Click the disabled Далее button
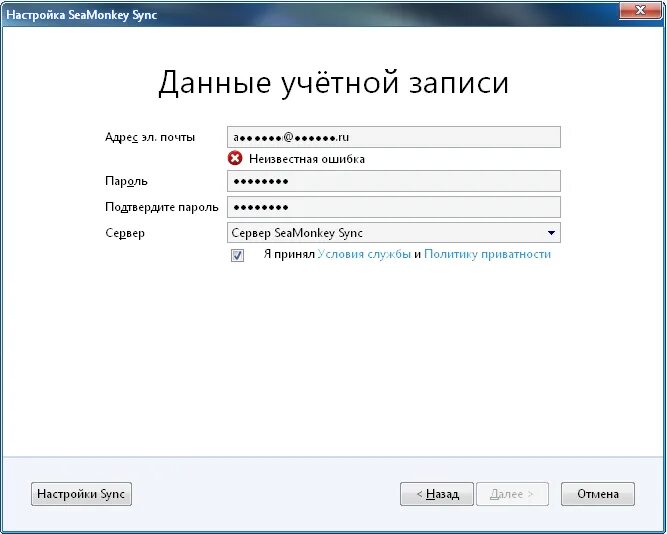667x534 pixels. coord(512,494)
